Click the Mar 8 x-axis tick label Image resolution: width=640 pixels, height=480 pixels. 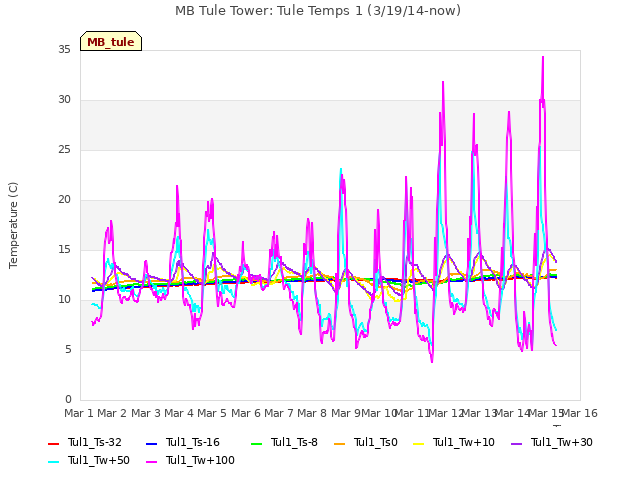tap(312, 413)
